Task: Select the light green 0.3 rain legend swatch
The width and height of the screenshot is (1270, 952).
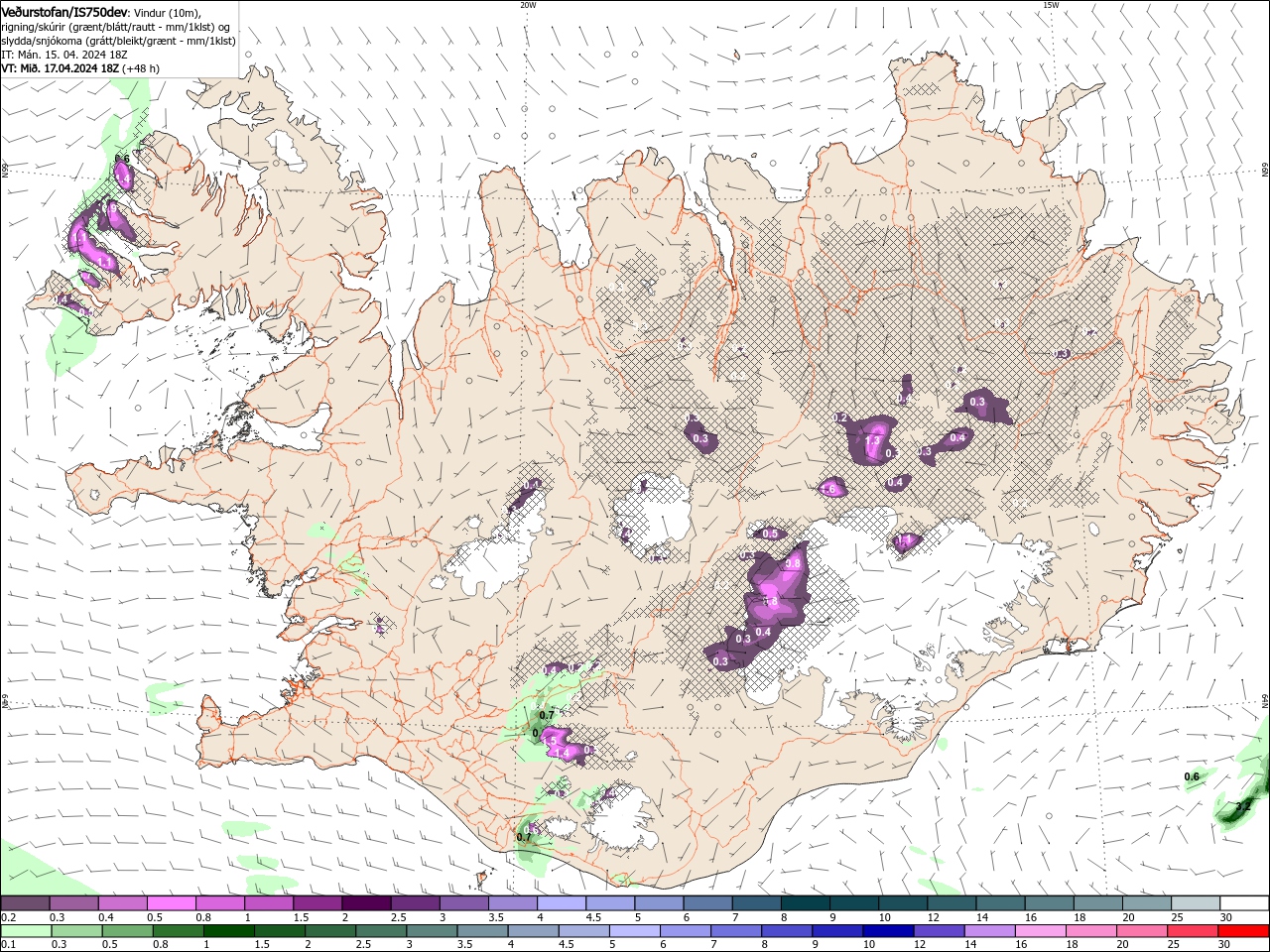Action: pyautogui.click(x=76, y=931)
